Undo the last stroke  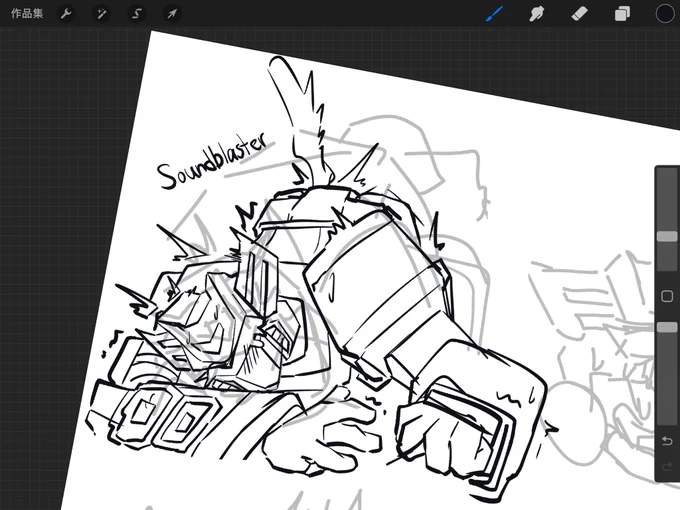[667, 441]
